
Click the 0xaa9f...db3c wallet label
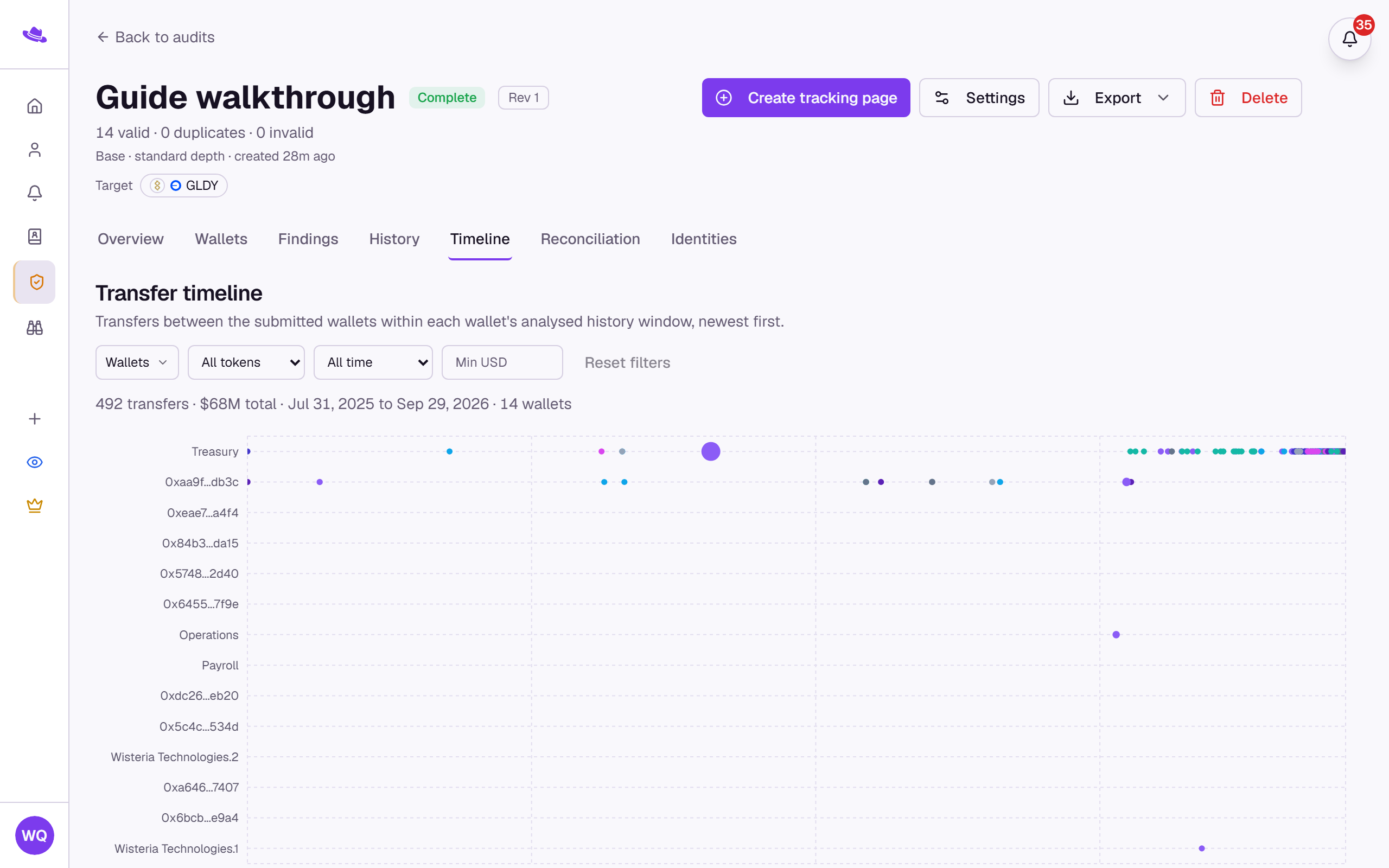[x=201, y=482]
